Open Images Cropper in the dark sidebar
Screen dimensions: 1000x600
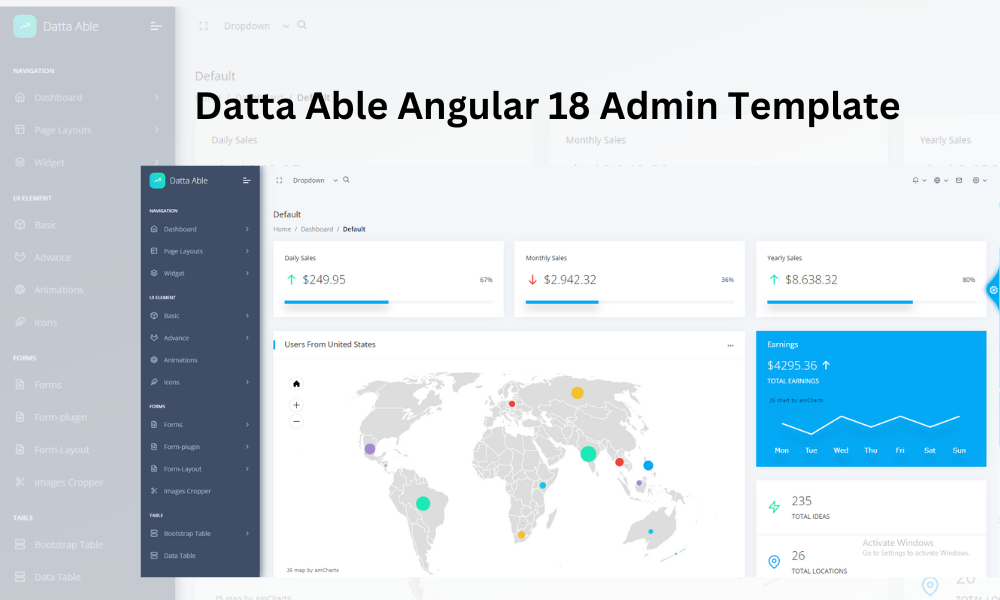tap(187, 491)
